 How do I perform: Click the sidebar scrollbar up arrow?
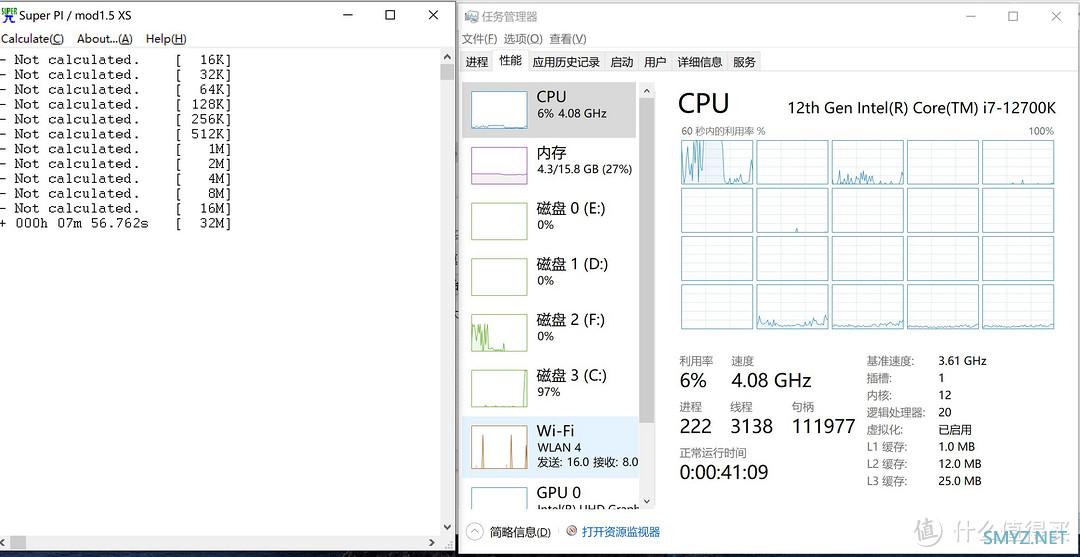pyautogui.click(x=646, y=90)
